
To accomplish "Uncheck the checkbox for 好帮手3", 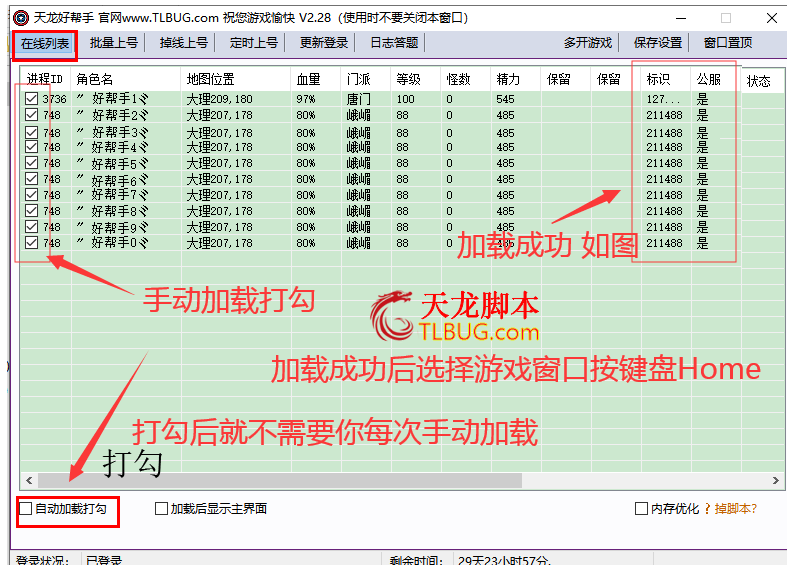I will tap(31, 132).
